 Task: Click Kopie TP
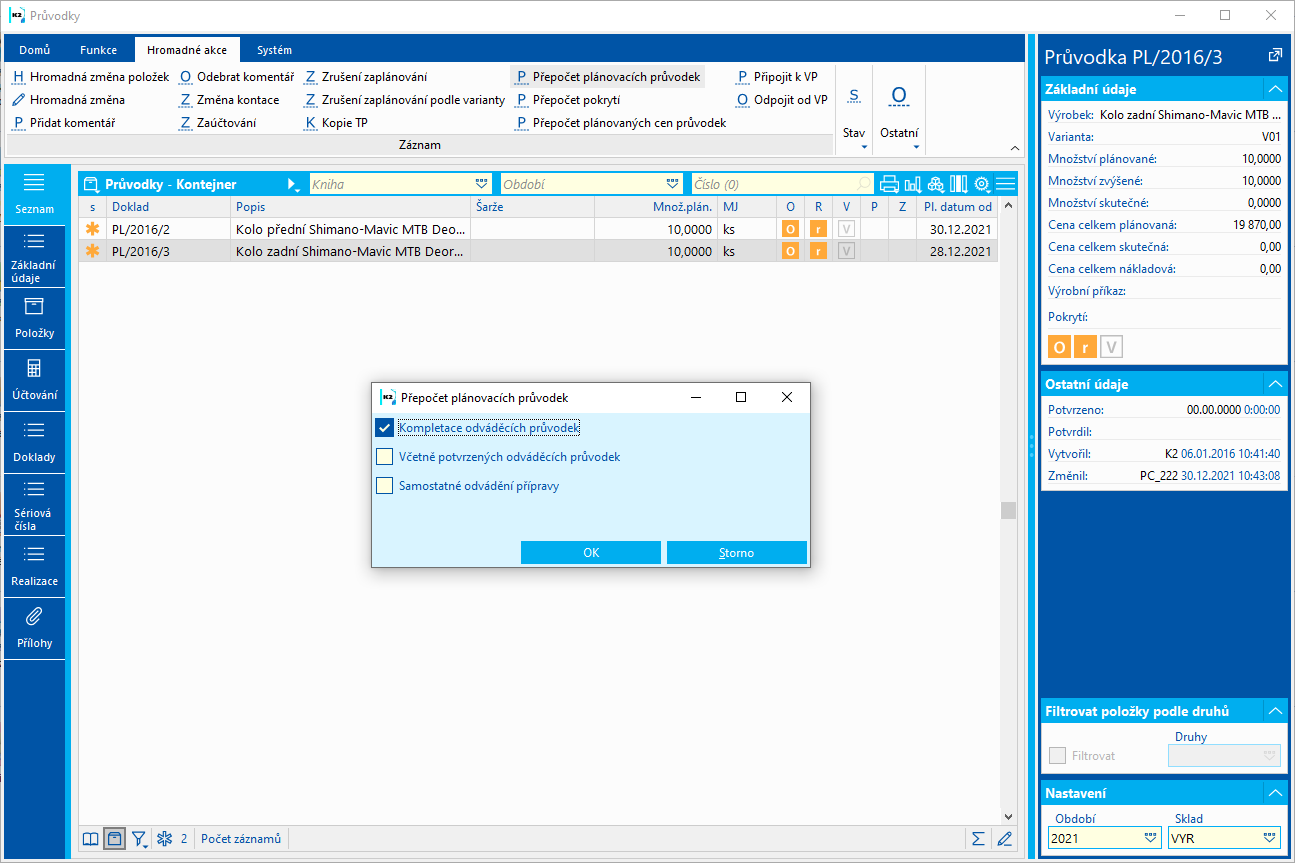(x=337, y=123)
